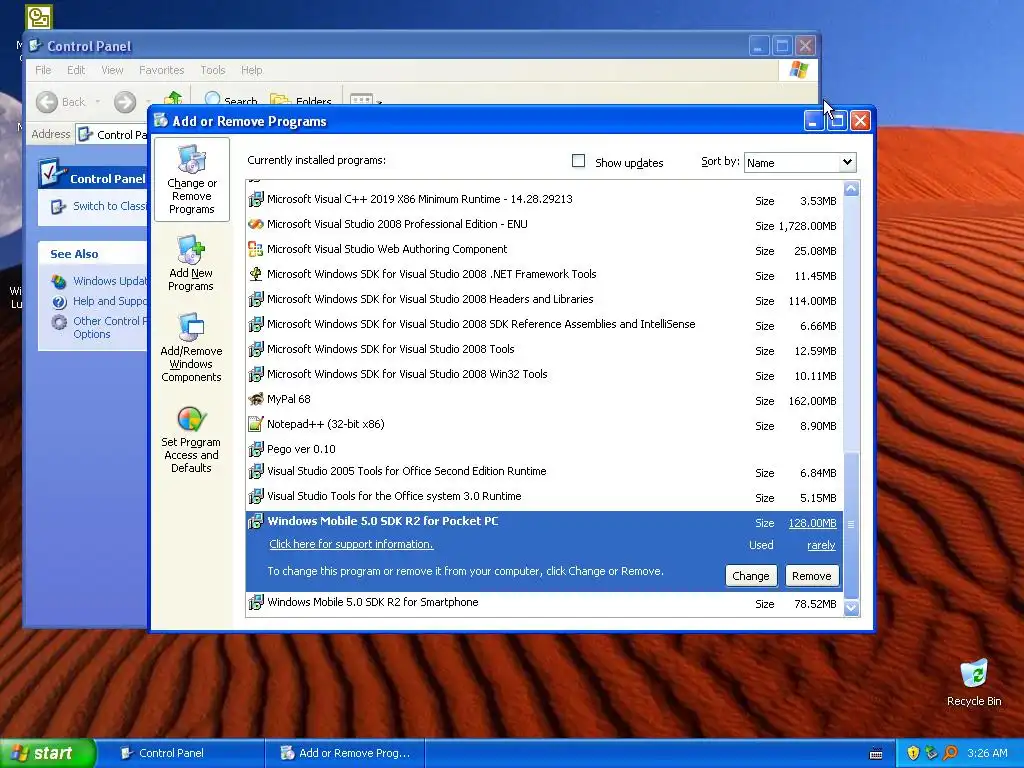Click the MyPal 68 raccoon icon
Viewport: 1024px width, 768px height.
pyautogui.click(x=256, y=399)
